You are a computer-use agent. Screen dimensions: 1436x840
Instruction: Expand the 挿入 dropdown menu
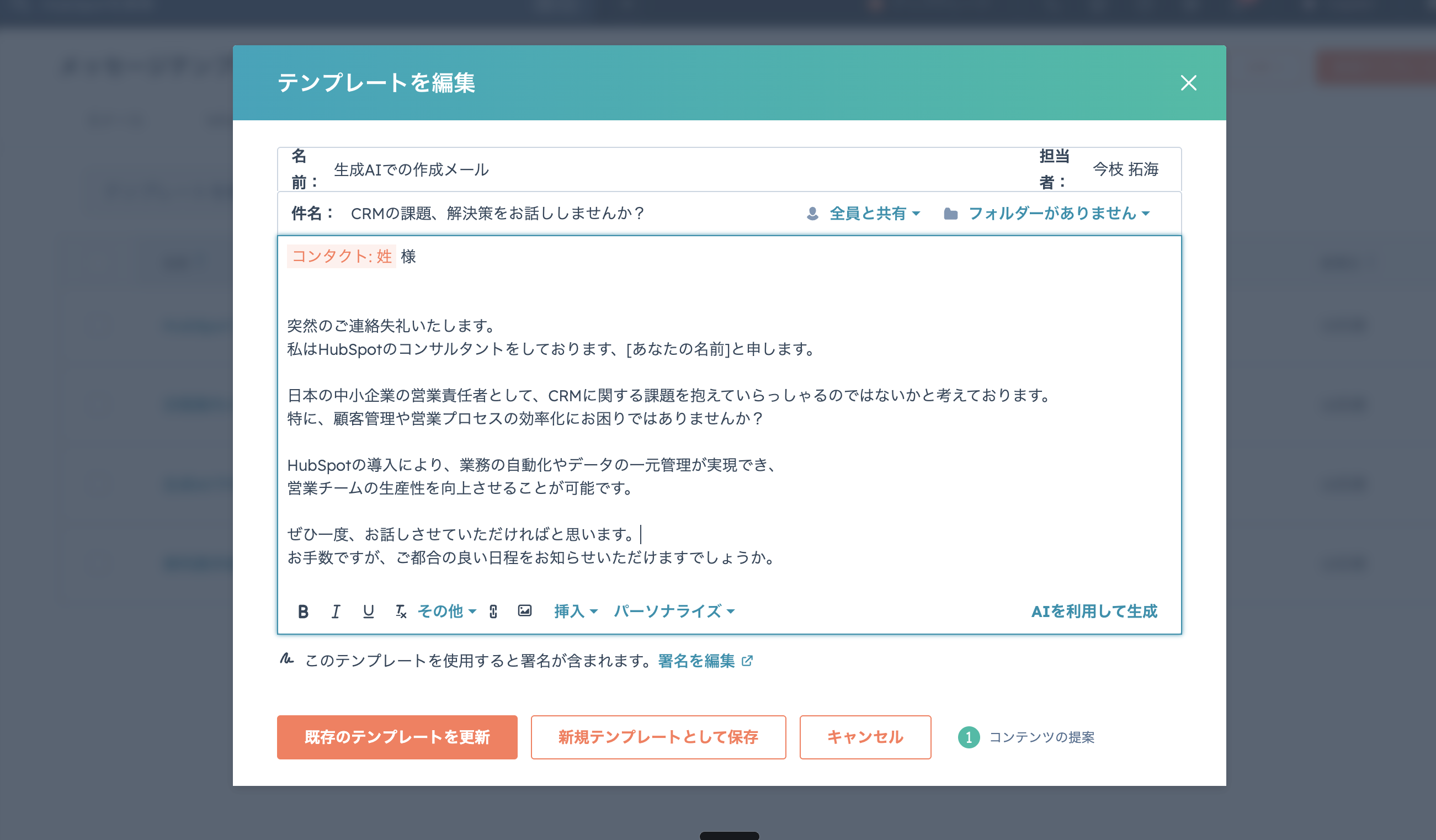point(576,612)
